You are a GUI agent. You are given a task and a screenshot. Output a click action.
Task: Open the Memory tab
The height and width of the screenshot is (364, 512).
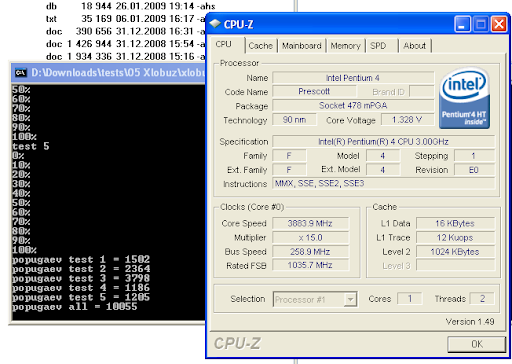345,46
